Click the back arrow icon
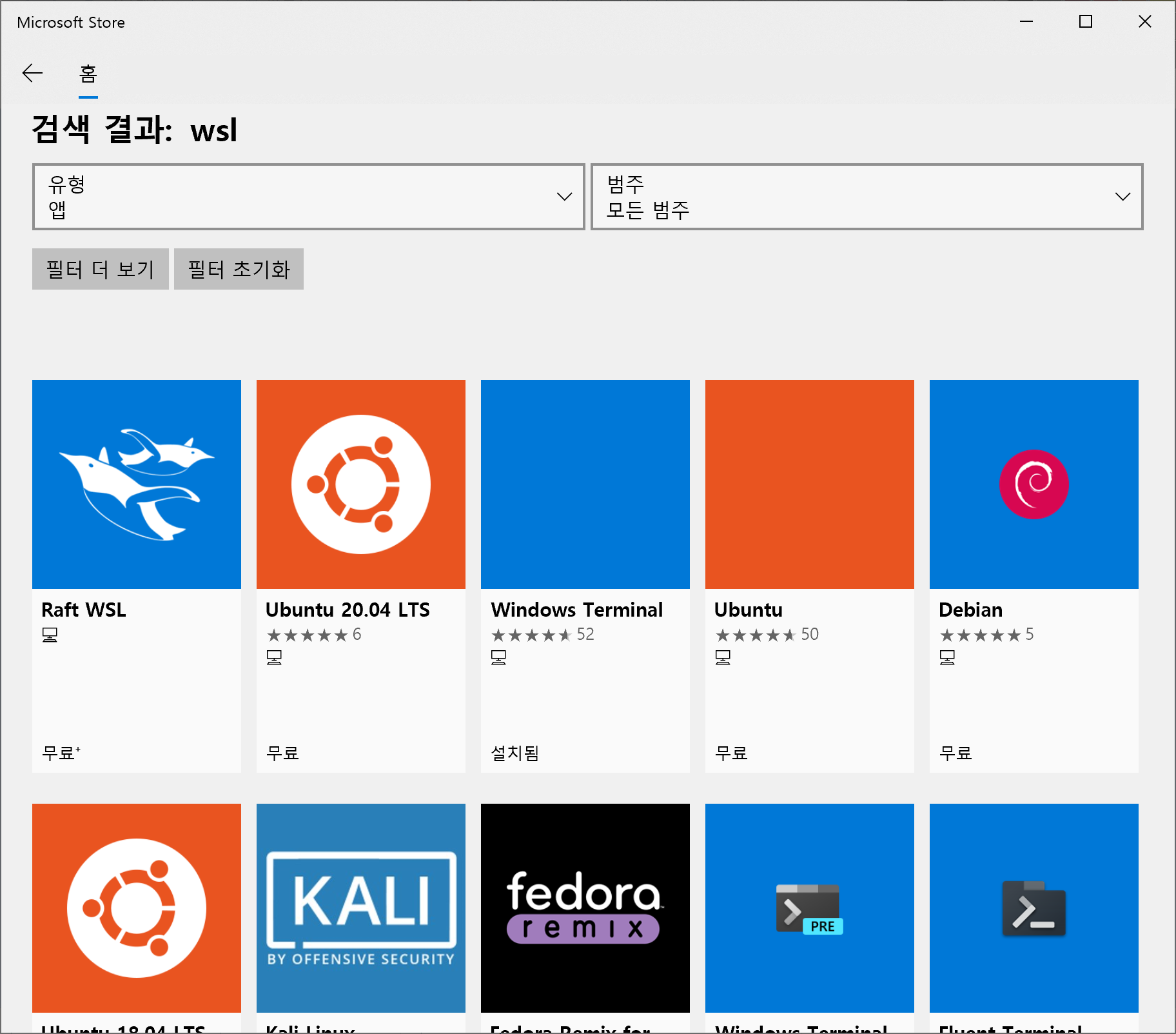Screen dimensions: 1176x1034 (32, 74)
